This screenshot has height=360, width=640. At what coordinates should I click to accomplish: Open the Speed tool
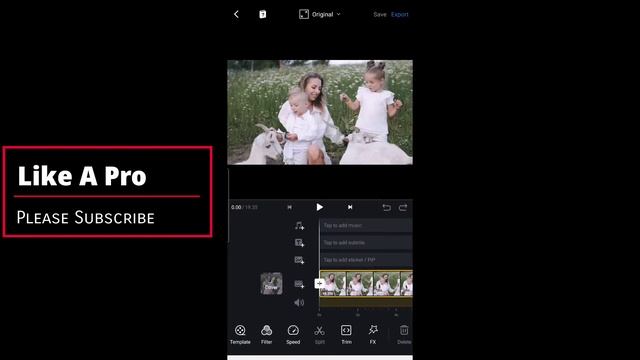click(x=293, y=334)
